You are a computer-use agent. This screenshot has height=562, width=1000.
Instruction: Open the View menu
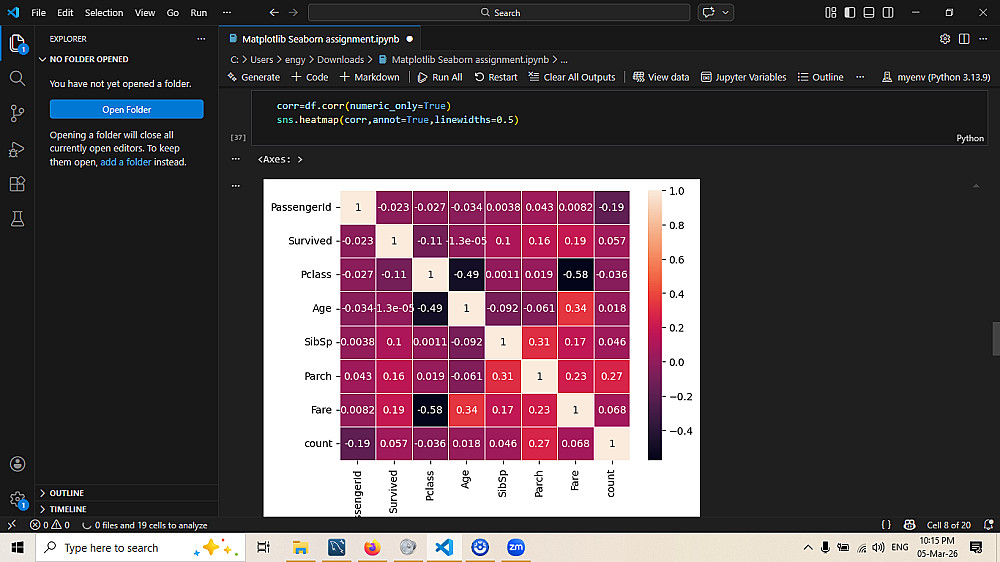tap(145, 13)
